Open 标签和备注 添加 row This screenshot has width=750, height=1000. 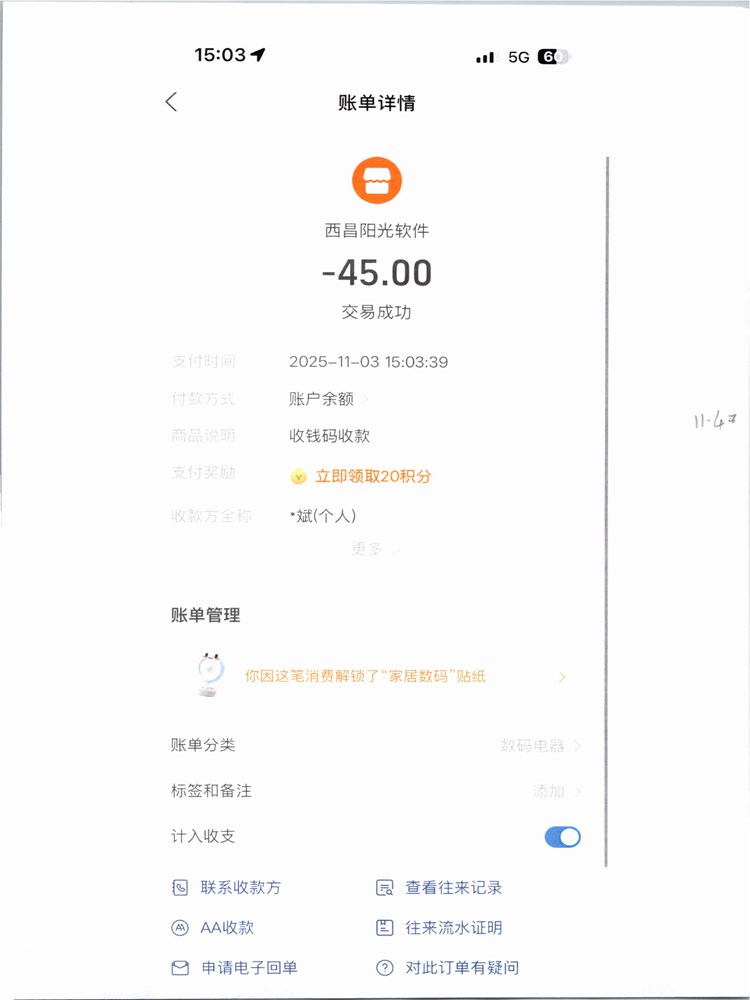(x=555, y=791)
